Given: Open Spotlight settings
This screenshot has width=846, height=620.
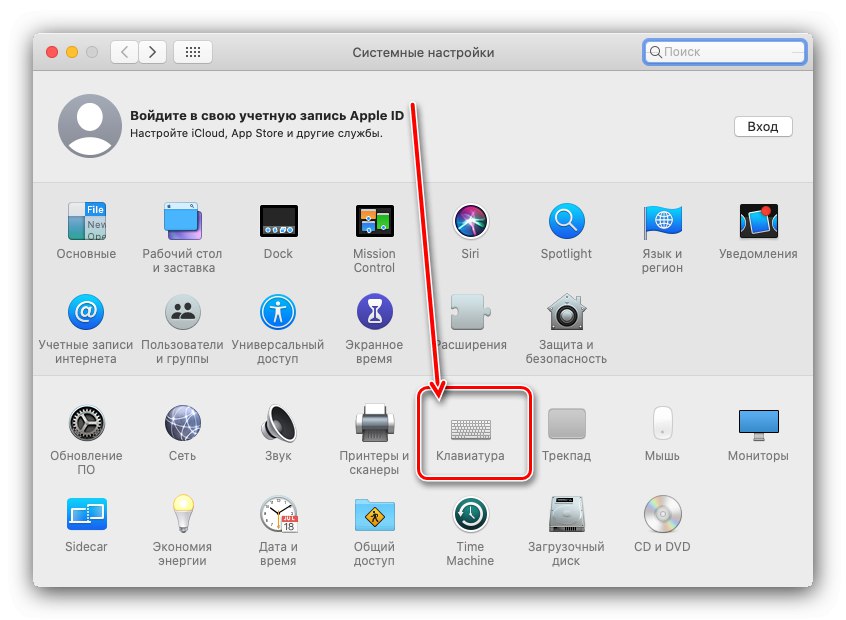Looking at the screenshot, I should click(x=566, y=222).
